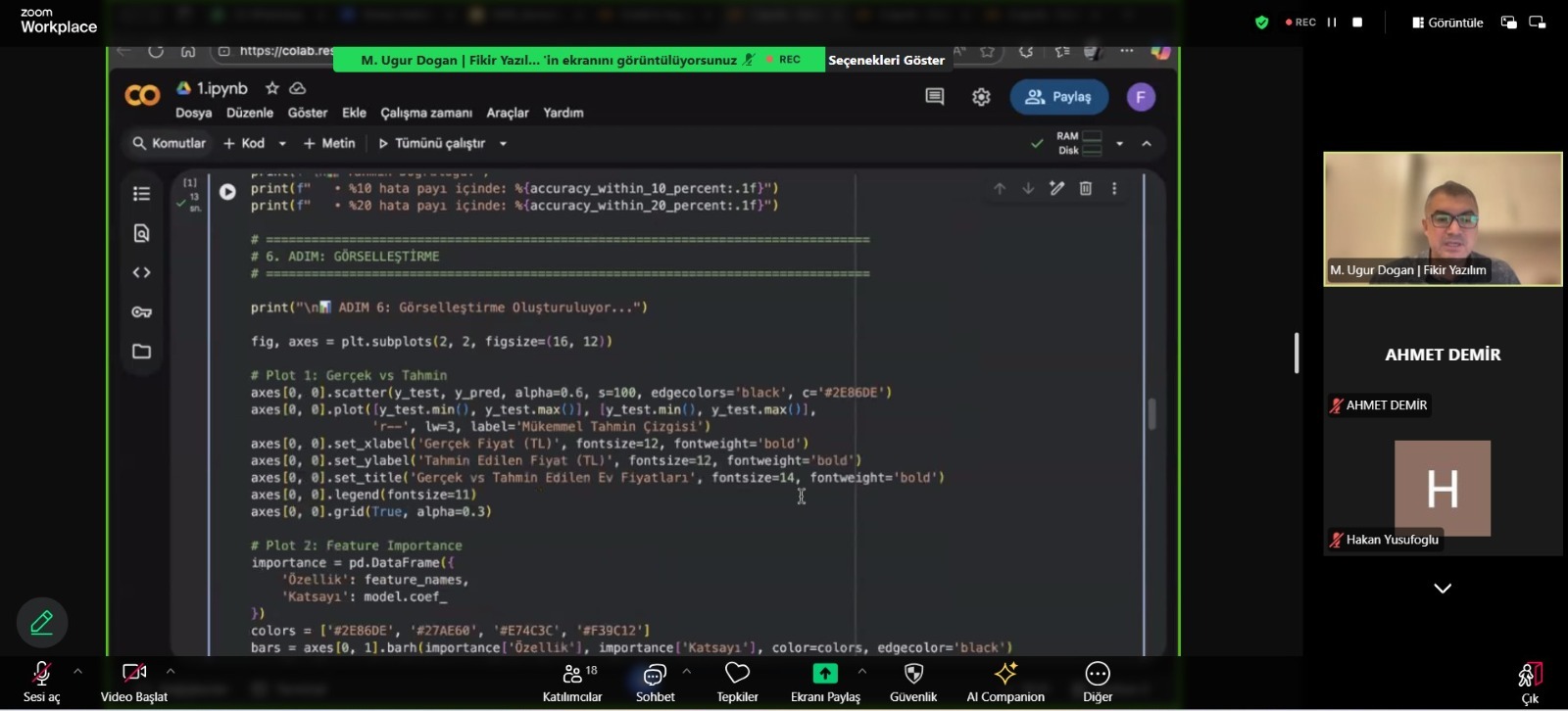The image size is (1568, 711).
Task: Open the Tepkiler reactions menu
Action: 737,682
